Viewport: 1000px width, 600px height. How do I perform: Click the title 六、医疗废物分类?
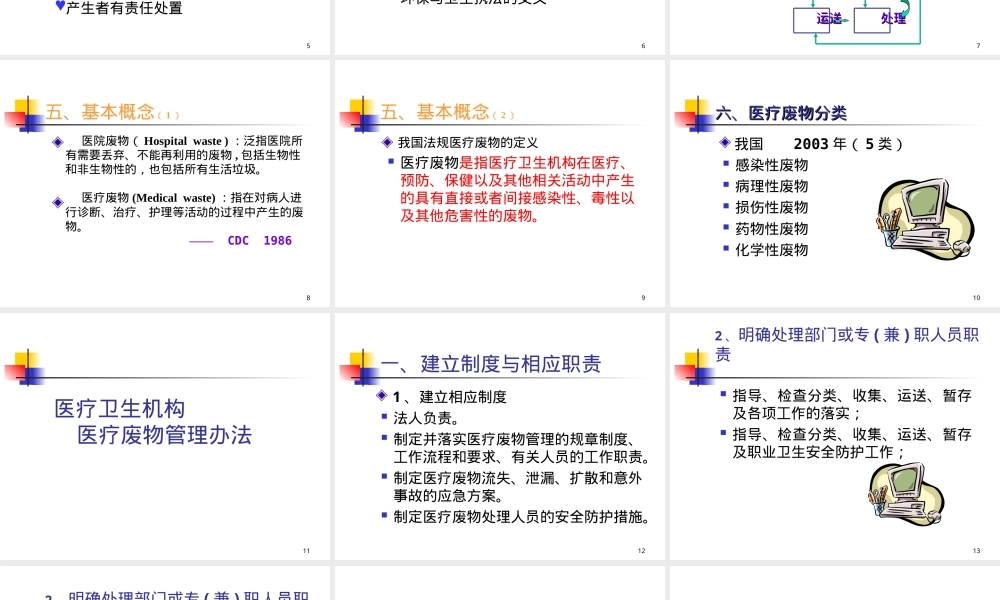[x=781, y=113]
